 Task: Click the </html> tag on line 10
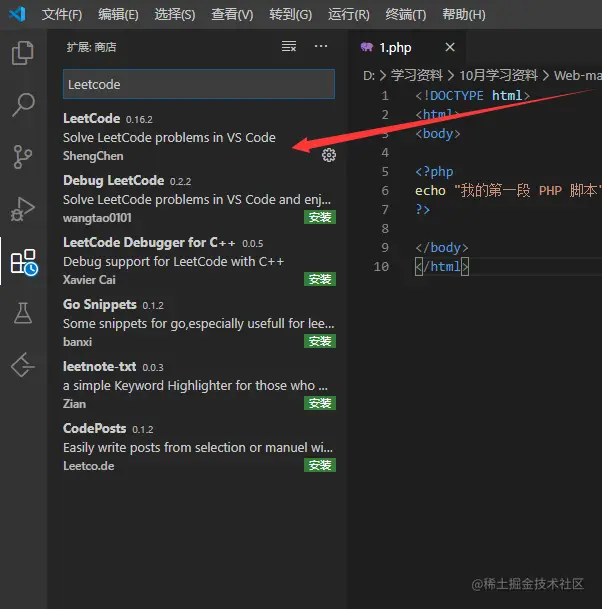pos(442,267)
